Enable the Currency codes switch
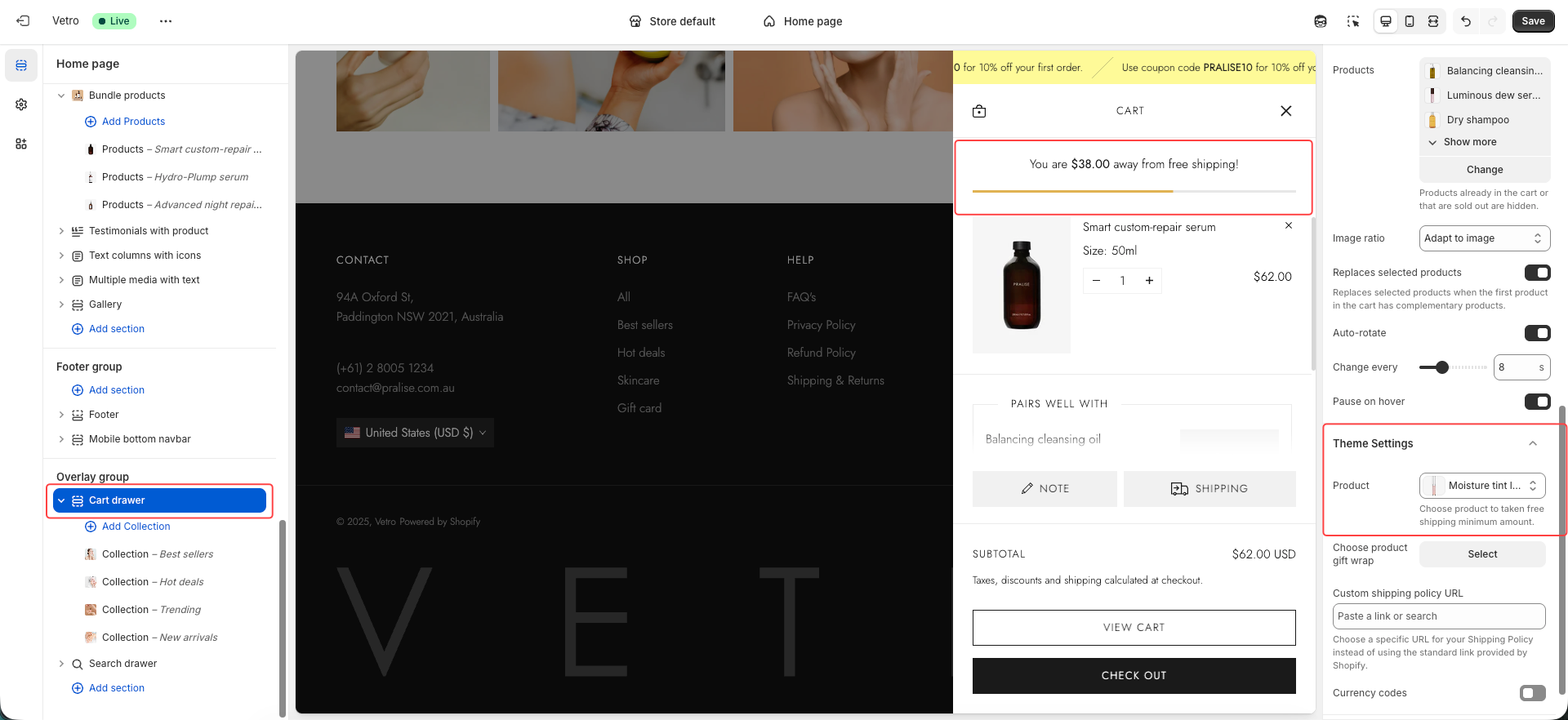The width and height of the screenshot is (1568, 720). point(1532,693)
